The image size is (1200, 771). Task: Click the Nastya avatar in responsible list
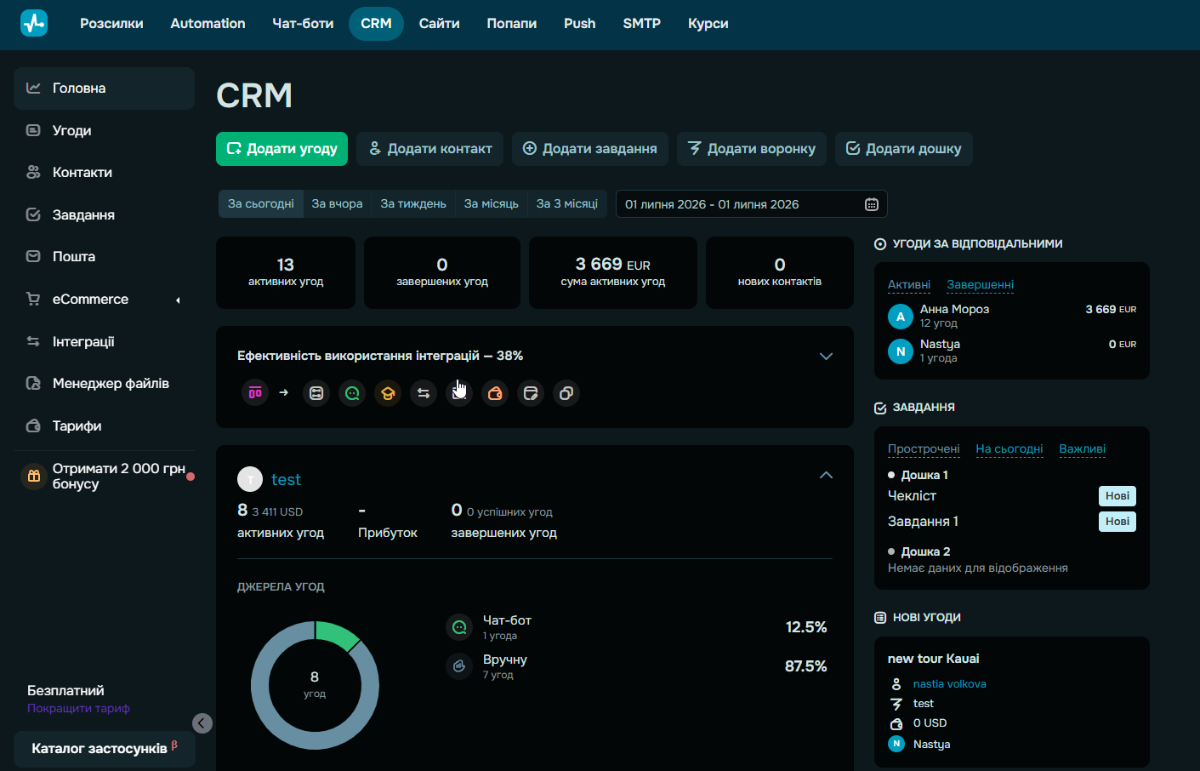[901, 351]
